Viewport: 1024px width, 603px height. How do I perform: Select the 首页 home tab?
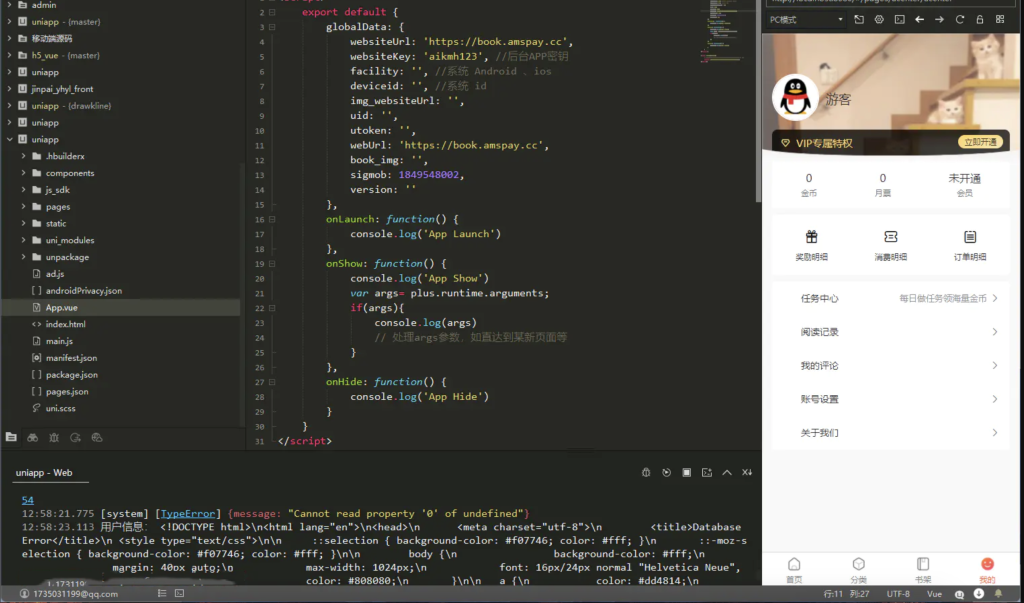(x=794, y=570)
